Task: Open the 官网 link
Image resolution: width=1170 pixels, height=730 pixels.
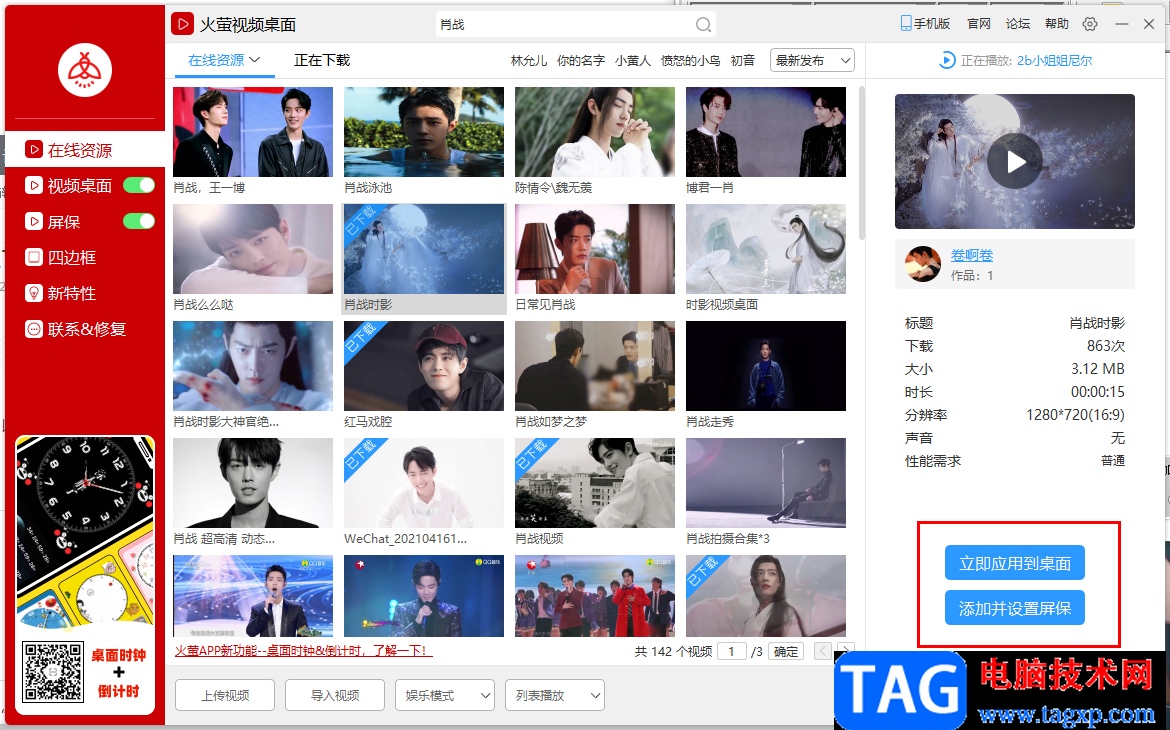Action: tap(979, 24)
